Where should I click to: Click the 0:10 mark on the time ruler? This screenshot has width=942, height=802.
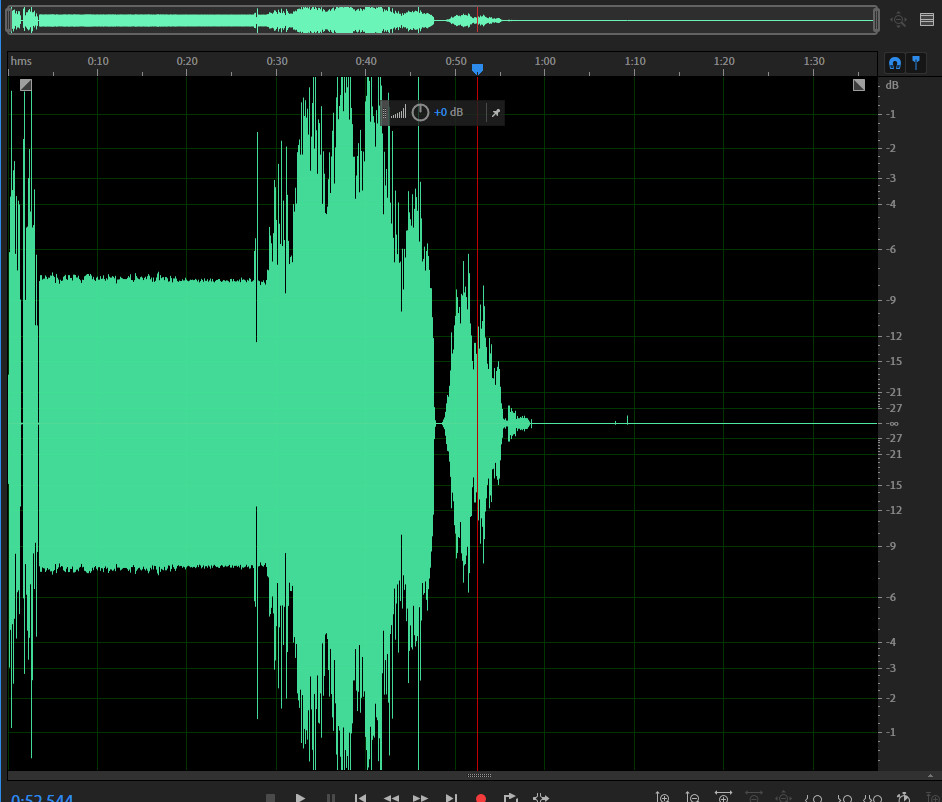coord(98,61)
